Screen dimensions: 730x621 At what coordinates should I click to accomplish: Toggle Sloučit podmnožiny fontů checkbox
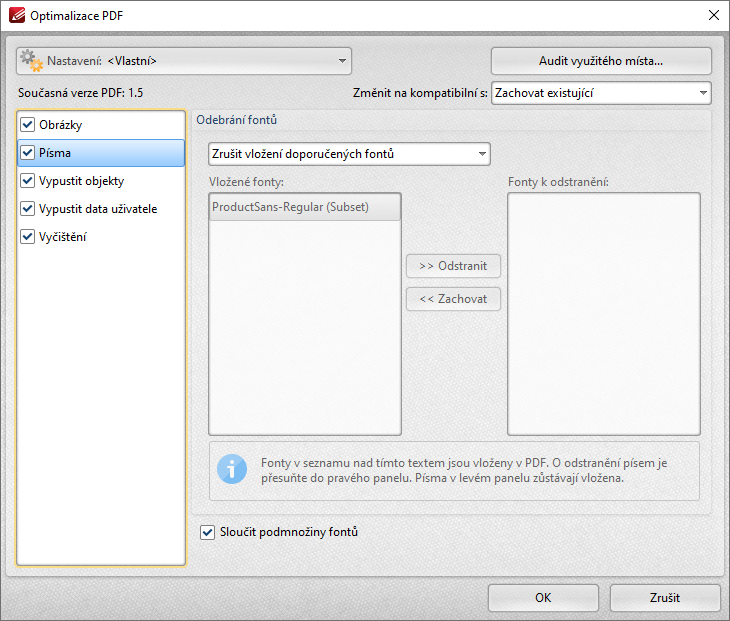coord(207,532)
